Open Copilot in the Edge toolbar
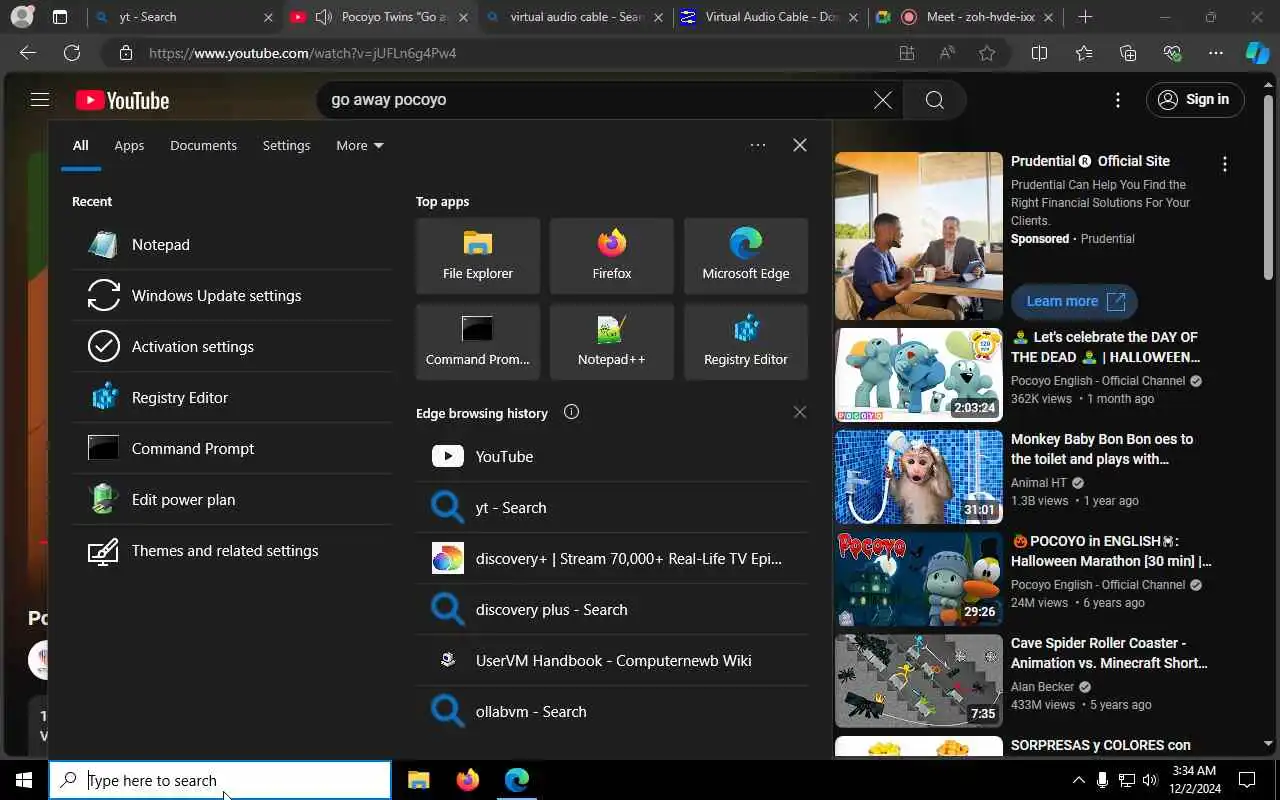 pyautogui.click(x=1257, y=53)
